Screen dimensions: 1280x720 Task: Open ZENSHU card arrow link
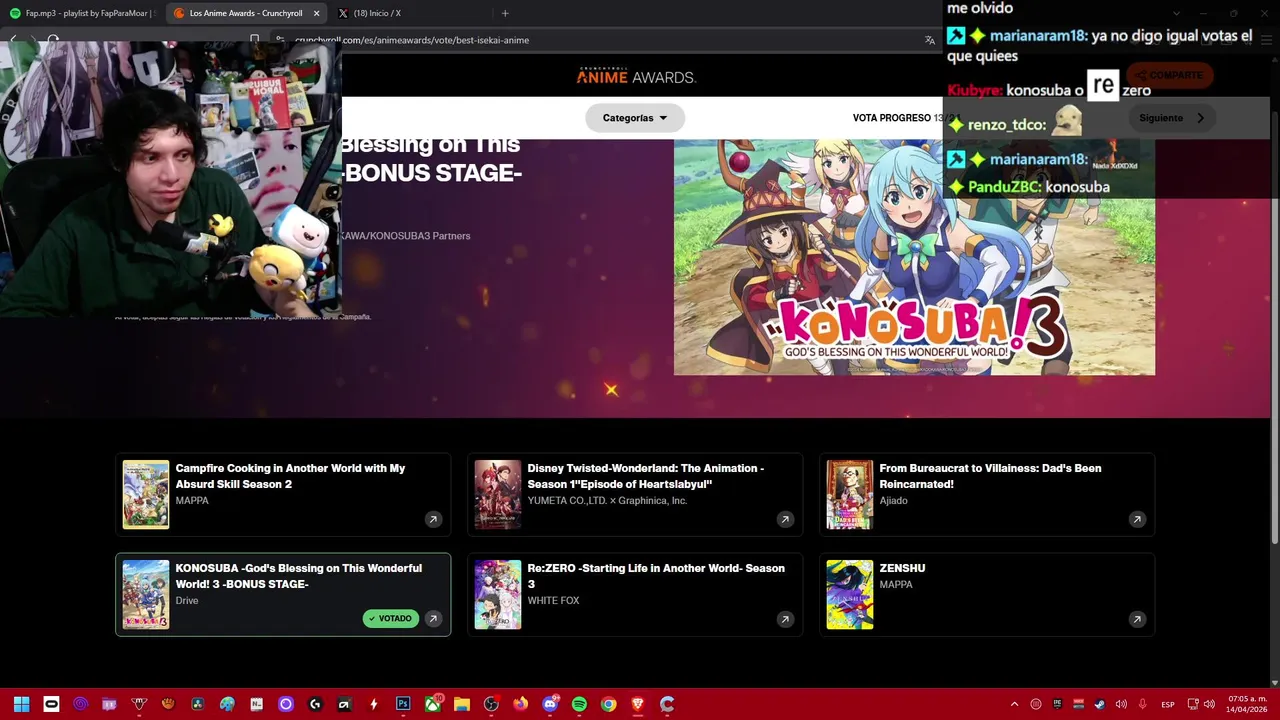[1137, 619]
